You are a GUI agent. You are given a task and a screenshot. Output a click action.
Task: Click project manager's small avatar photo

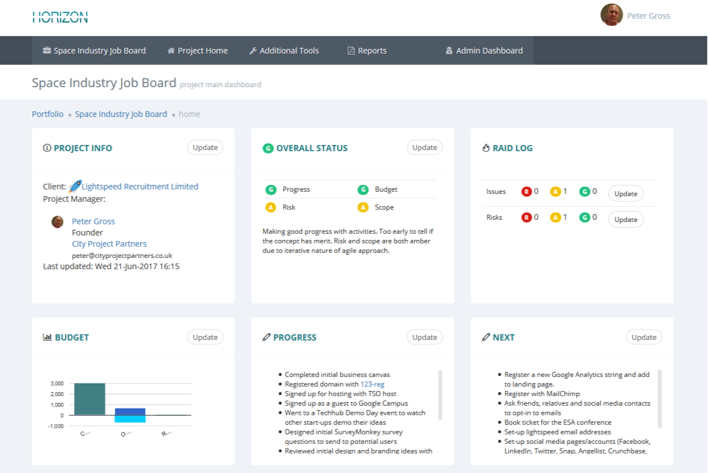[57, 222]
